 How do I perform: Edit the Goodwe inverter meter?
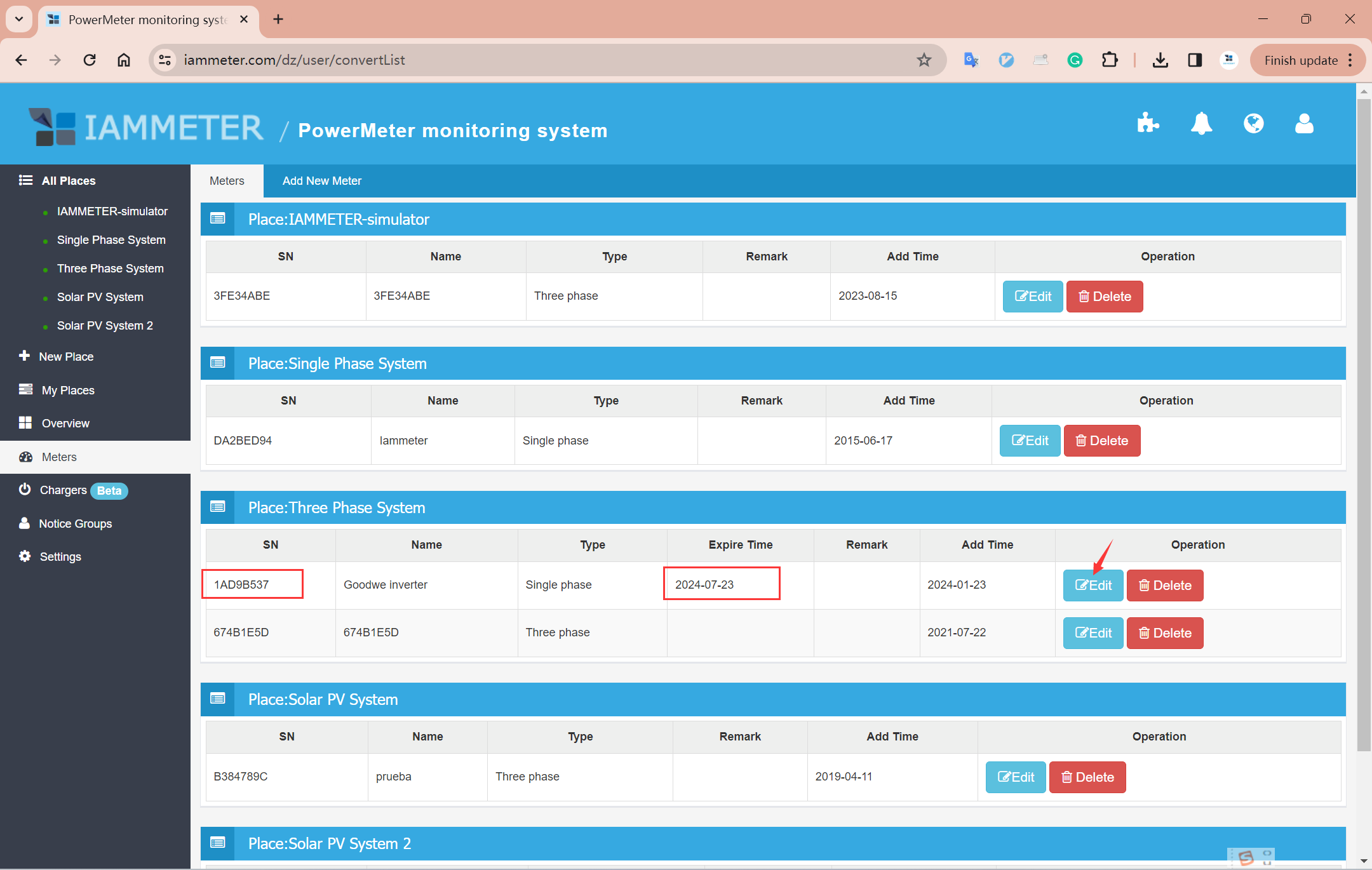[1093, 586]
